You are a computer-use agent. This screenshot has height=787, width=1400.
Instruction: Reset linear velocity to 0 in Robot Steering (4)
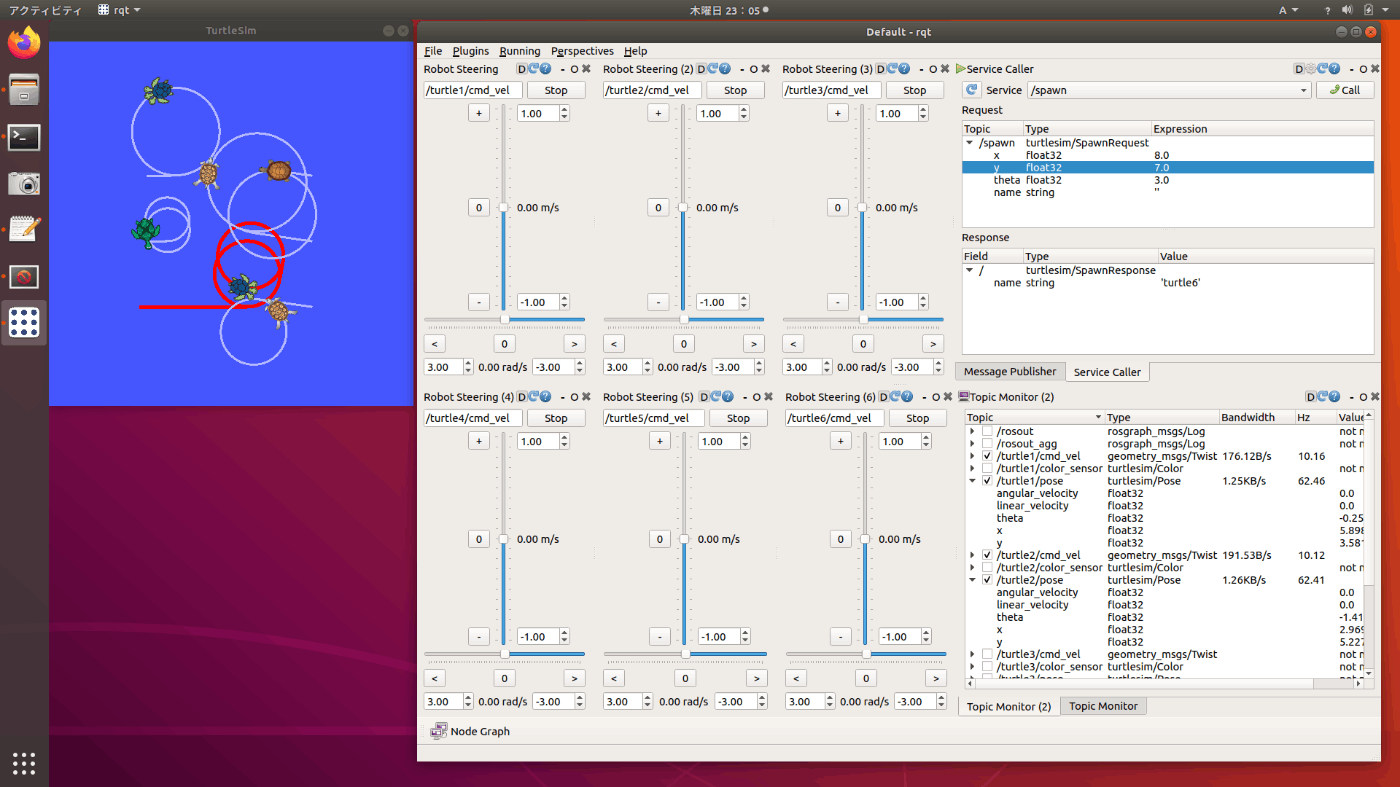tap(479, 539)
